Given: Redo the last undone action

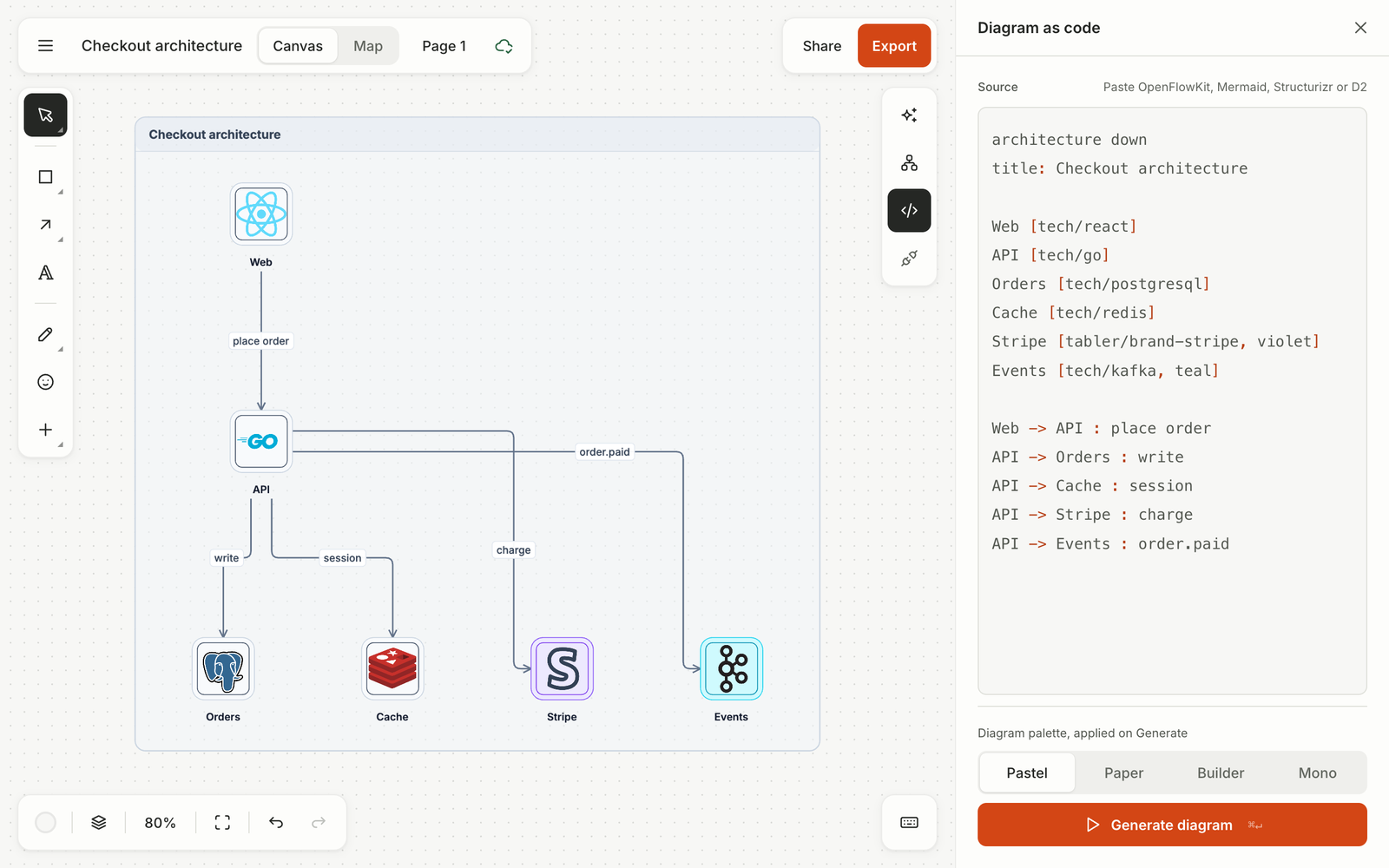Looking at the screenshot, I should [x=319, y=823].
